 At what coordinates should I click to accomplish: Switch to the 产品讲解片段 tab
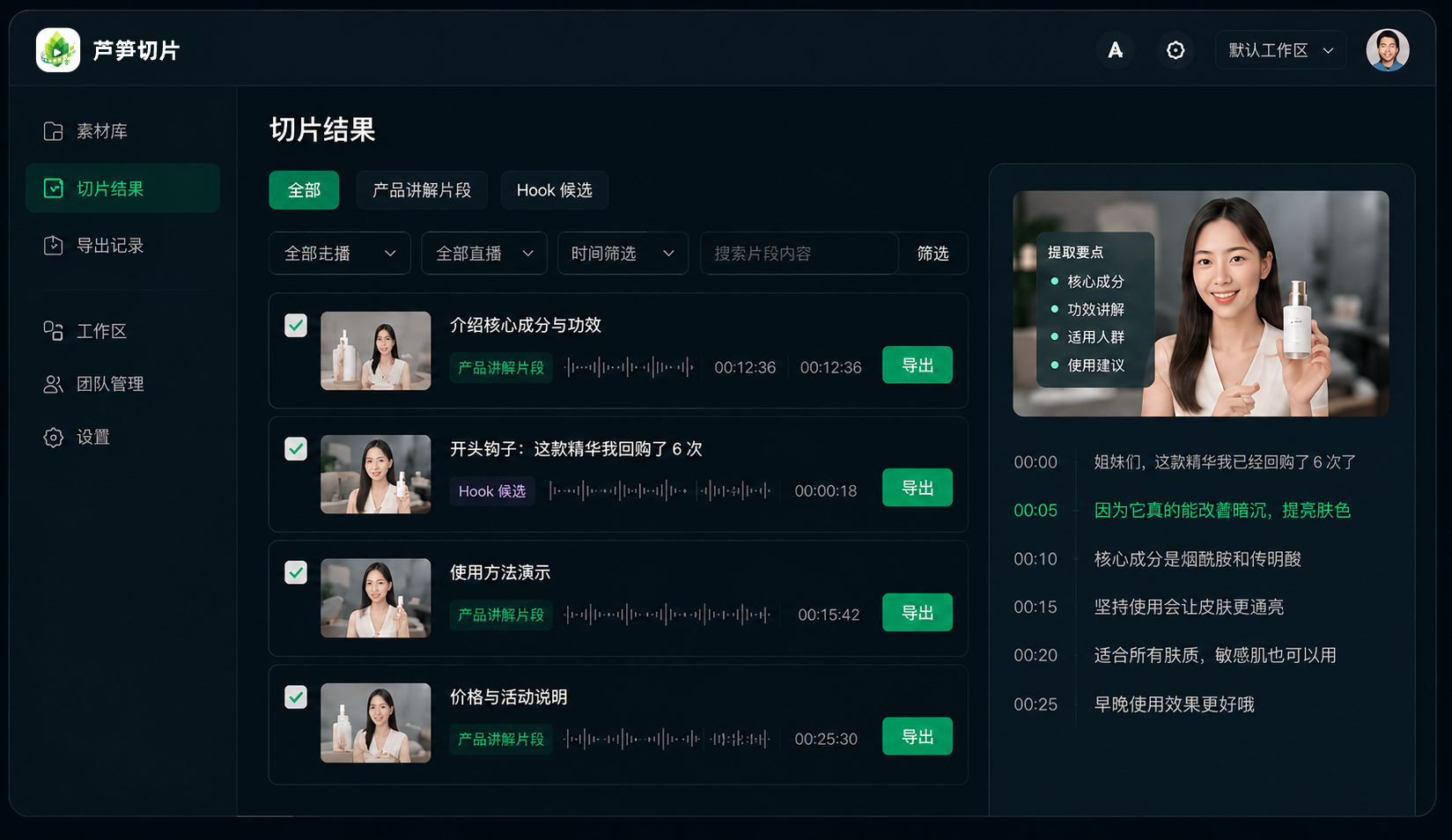point(422,190)
